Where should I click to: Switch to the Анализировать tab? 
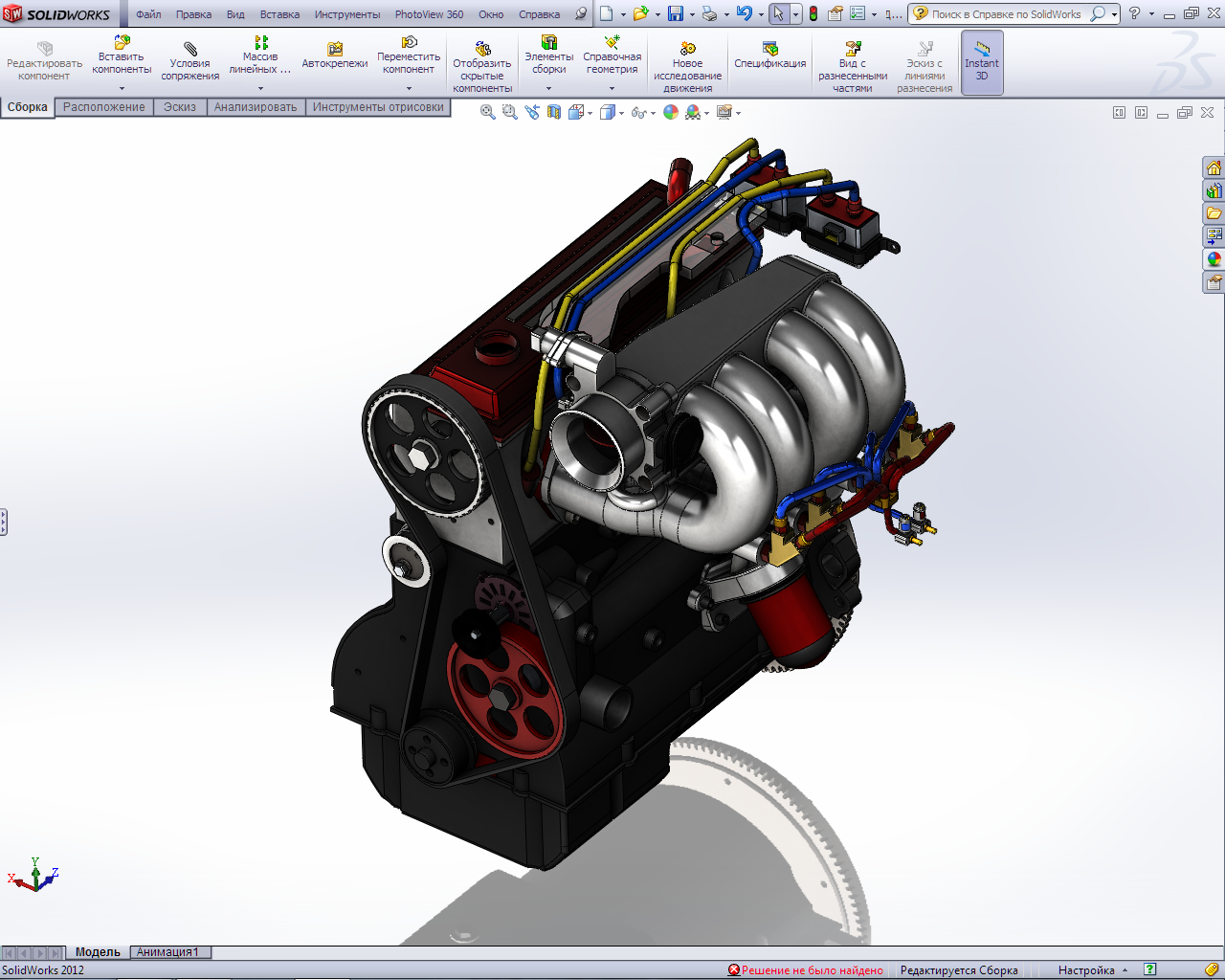[256, 107]
